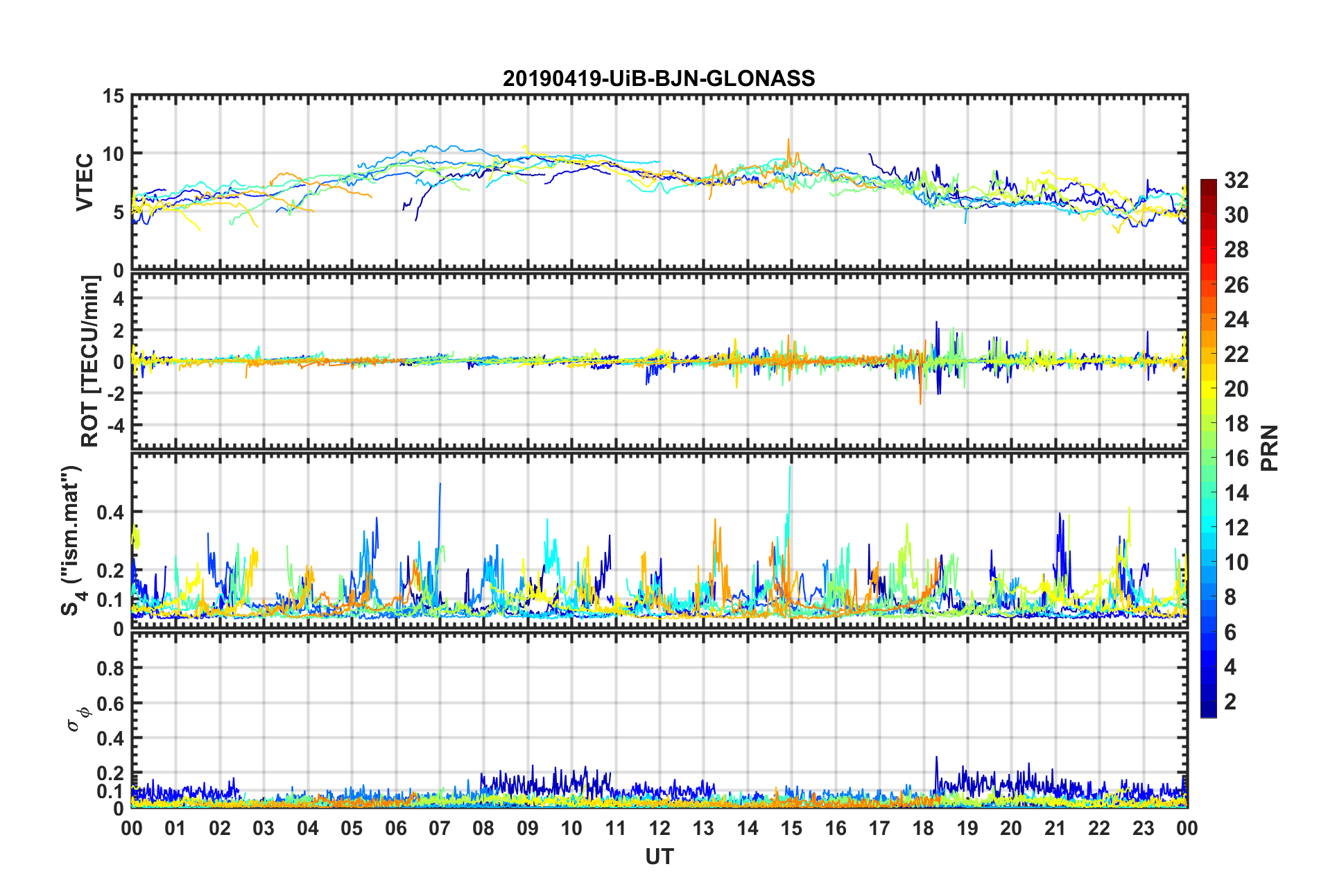Click colorbar tick label 32
The height and width of the screenshot is (896, 1319).
(x=1236, y=180)
